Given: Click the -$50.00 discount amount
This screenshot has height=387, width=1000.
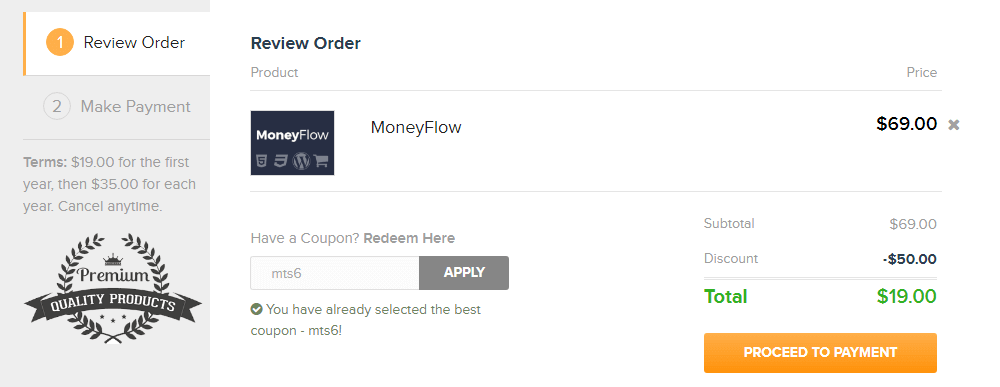Looking at the screenshot, I should [909, 259].
